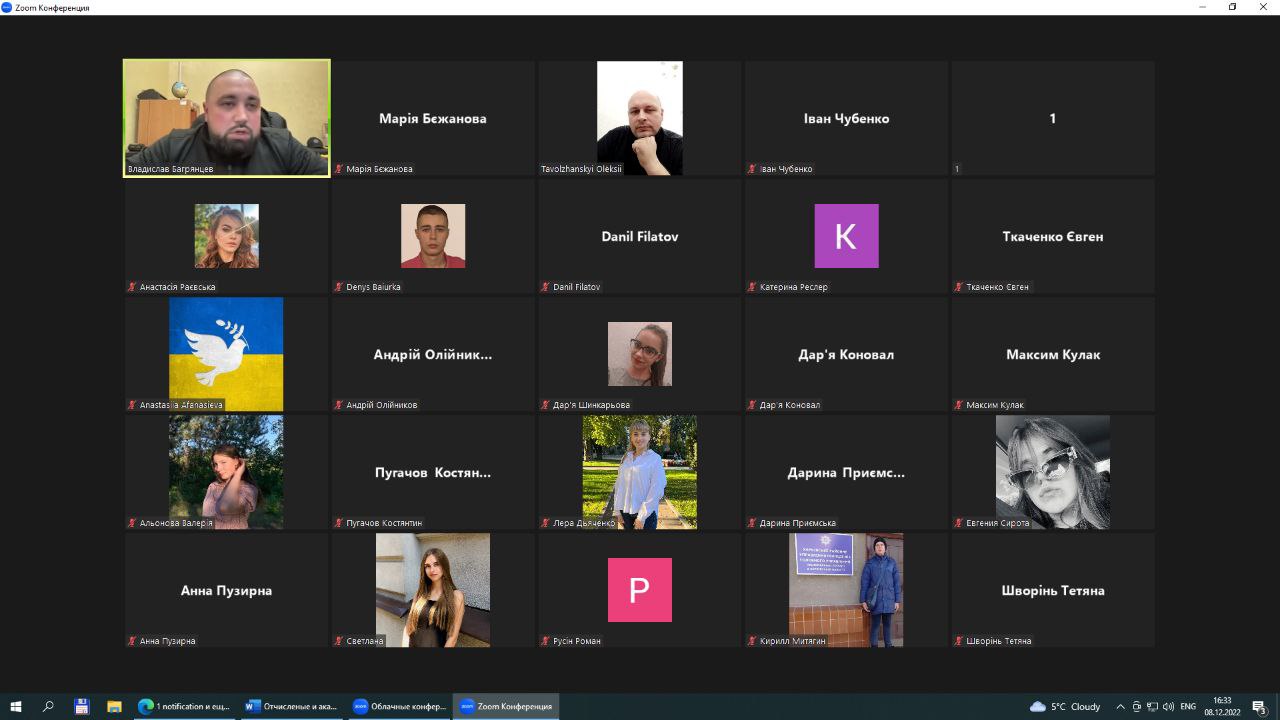This screenshot has height=720, width=1280.
Task: Switch to the Edge notification taskbar window
Action: point(184,706)
